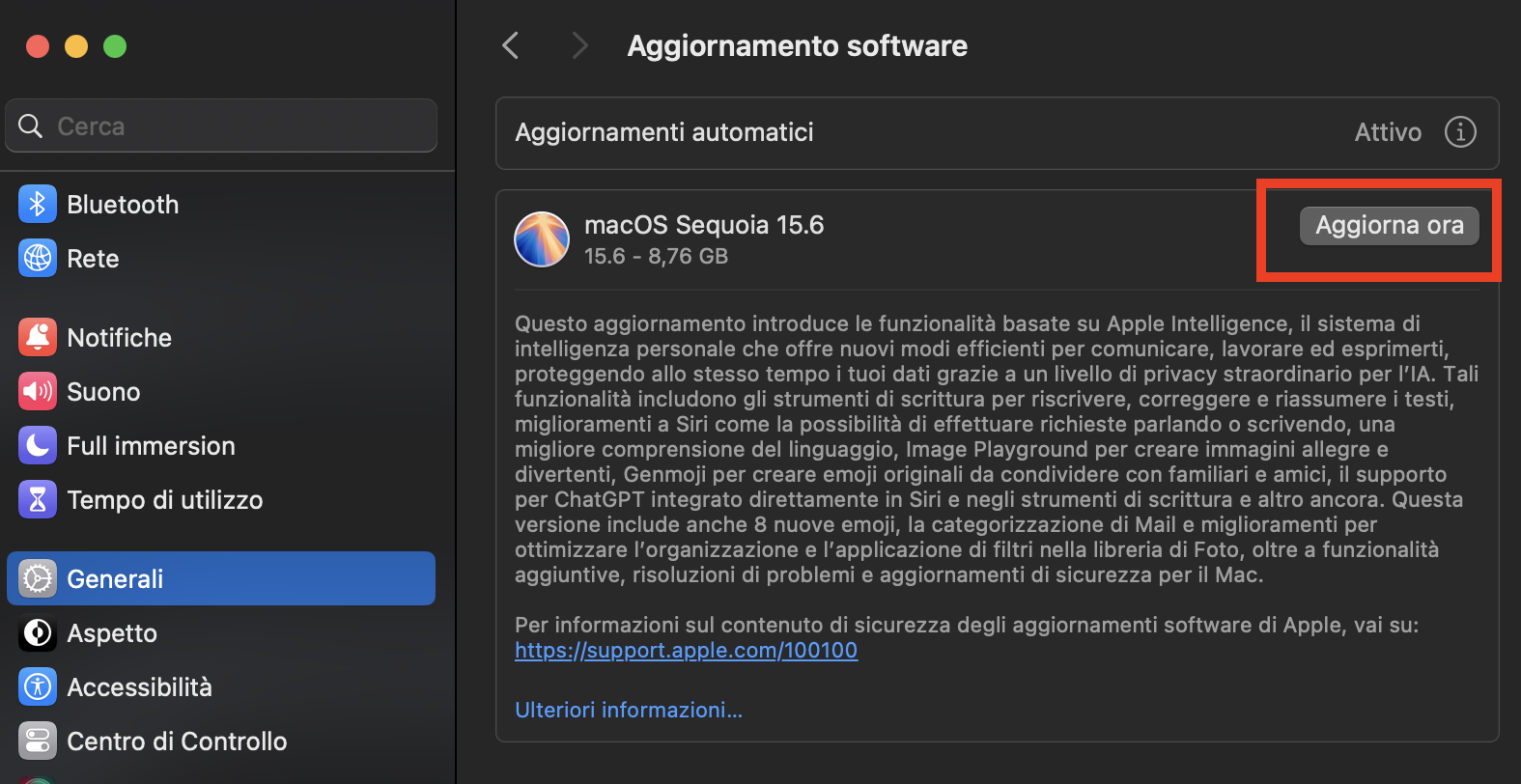Select Generali in the sidebar
The image size is (1521, 784).
[114, 578]
